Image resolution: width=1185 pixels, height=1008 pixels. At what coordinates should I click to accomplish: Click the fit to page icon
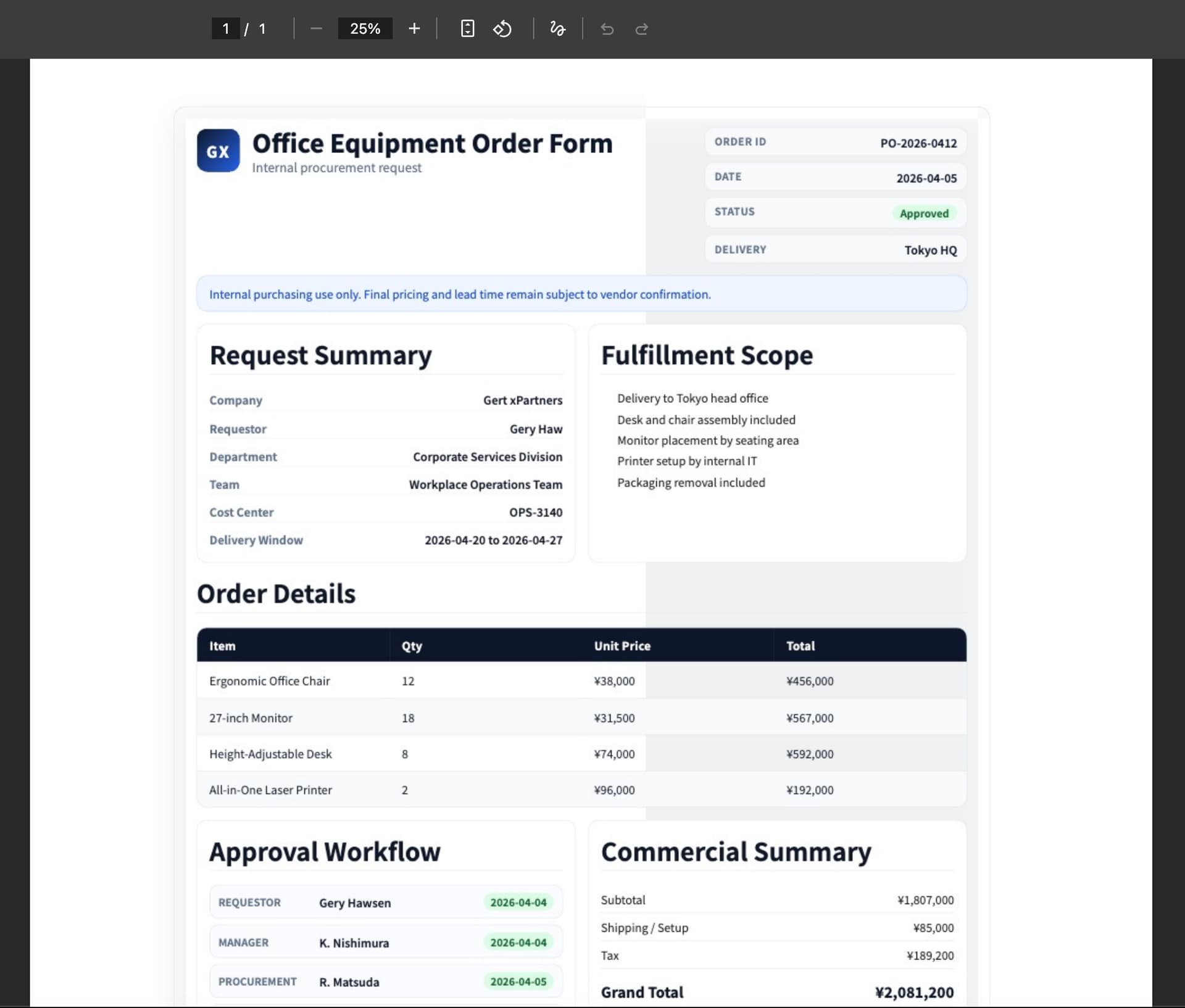click(467, 29)
